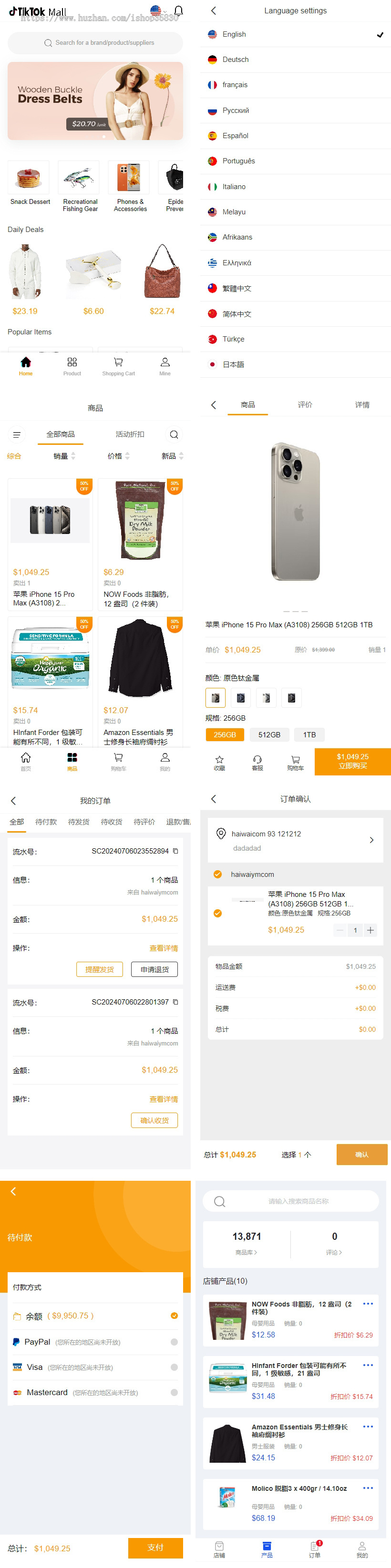
Task: Go back from 订单确认 page
Action: point(213,799)
